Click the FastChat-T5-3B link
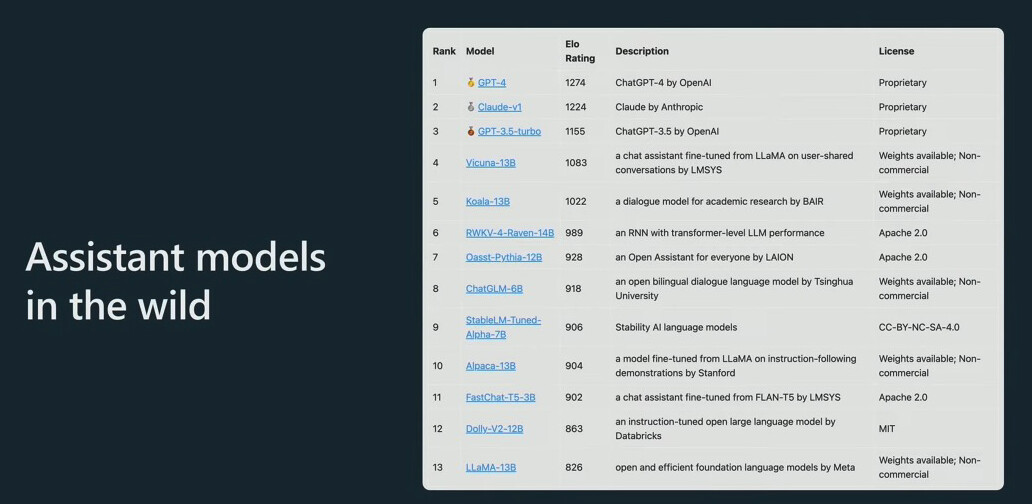 [x=501, y=397]
